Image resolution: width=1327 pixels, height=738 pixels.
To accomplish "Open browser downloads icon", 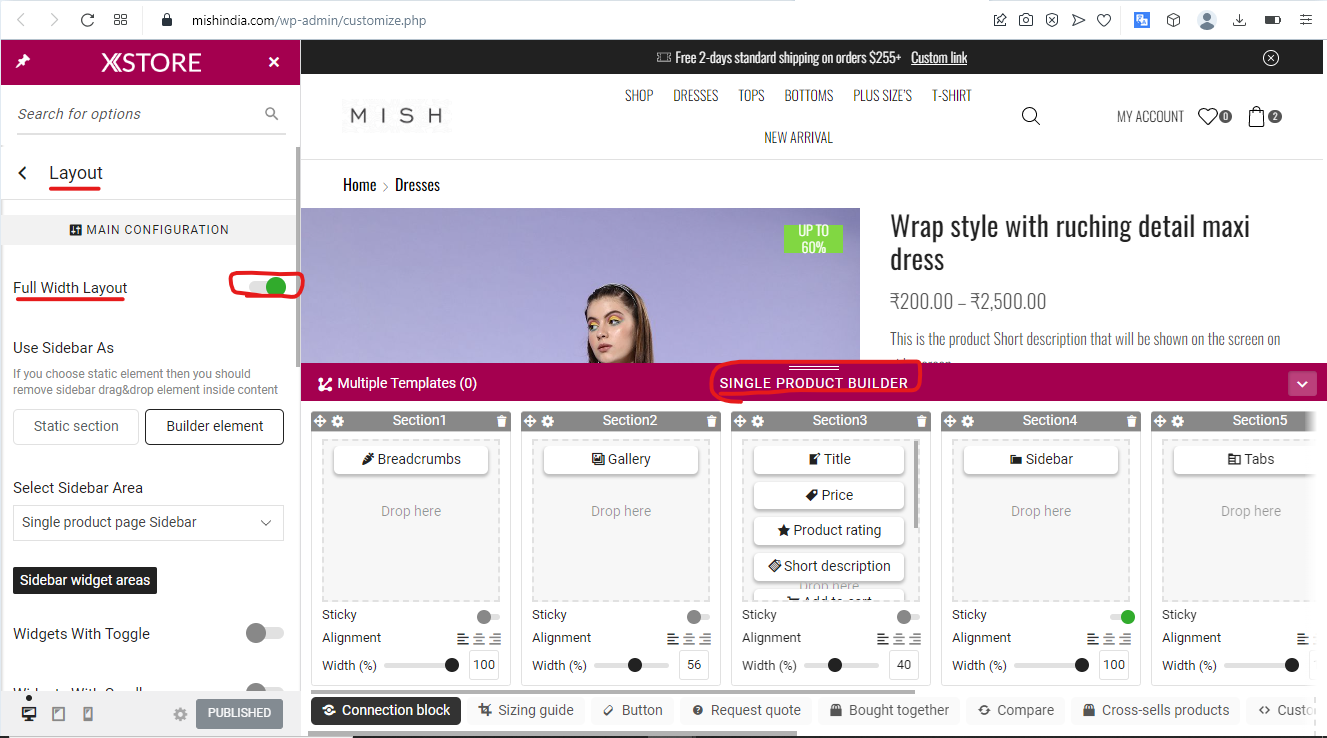I will click(x=1240, y=20).
